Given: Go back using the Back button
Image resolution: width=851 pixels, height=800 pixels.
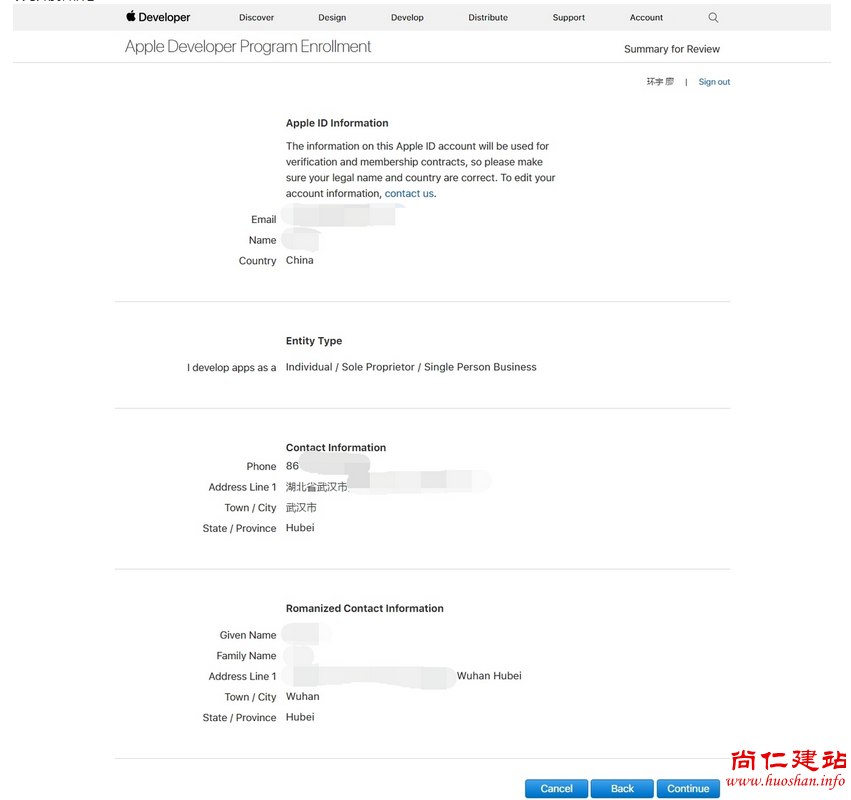Looking at the screenshot, I should (622, 788).
